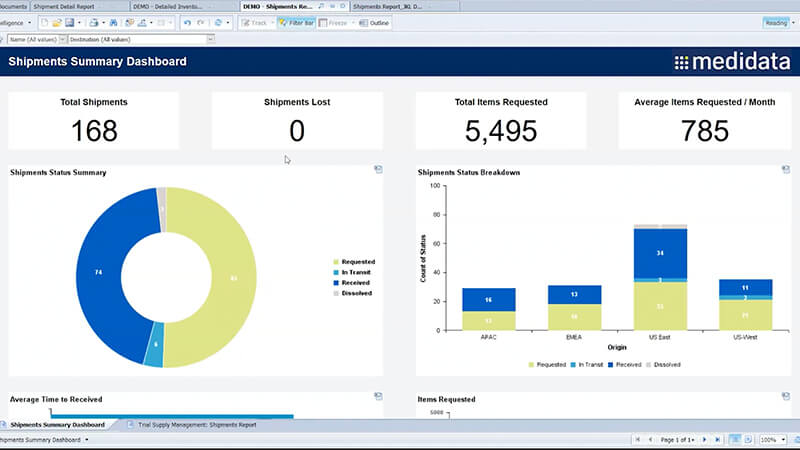Image resolution: width=800 pixels, height=450 pixels.
Task: Click the Find binoculars icon
Action: pos(114,23)
